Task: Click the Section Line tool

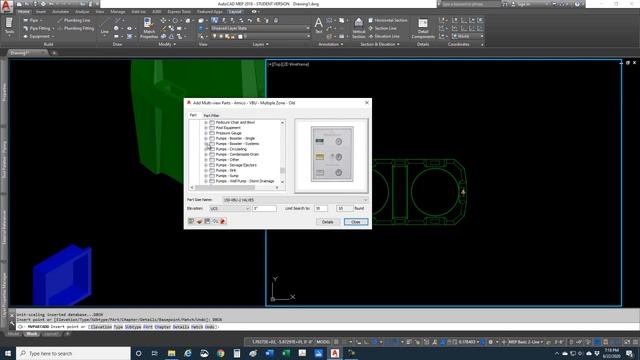Action: pos(382,28)
